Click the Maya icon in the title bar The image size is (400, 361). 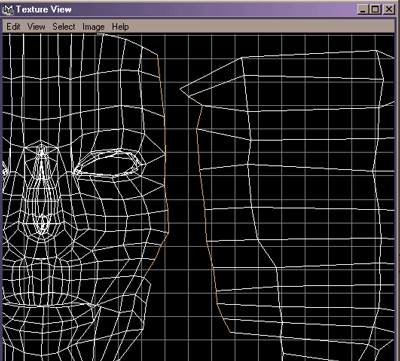point(8,9)
